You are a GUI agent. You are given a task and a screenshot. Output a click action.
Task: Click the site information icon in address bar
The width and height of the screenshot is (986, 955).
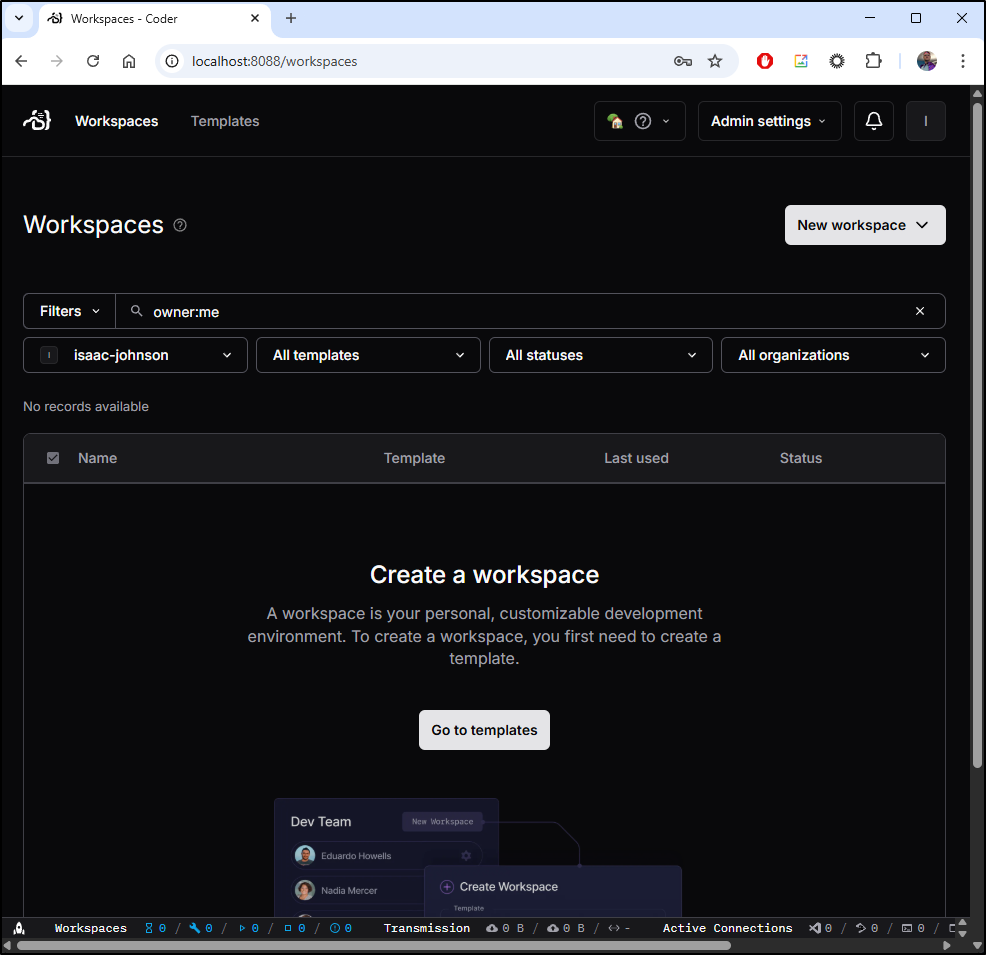click(172, 61)
